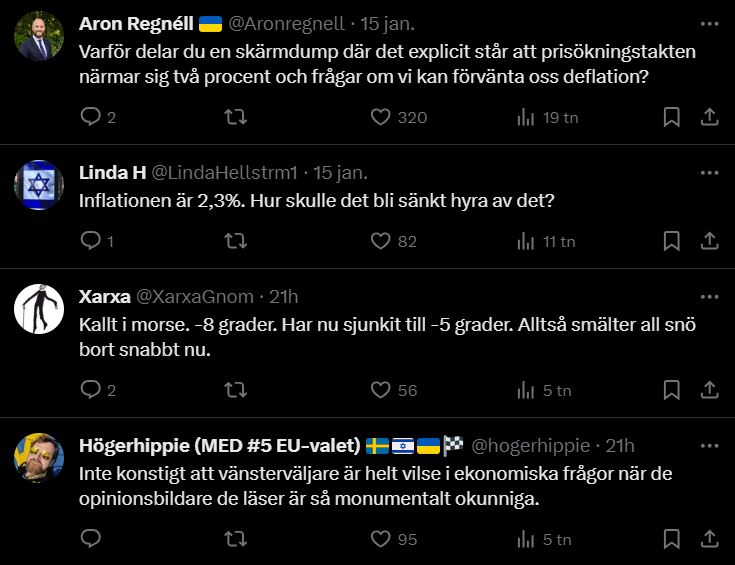Retweet Xarxa's post about temperature

pyautogui.click(x=236, y=391)
